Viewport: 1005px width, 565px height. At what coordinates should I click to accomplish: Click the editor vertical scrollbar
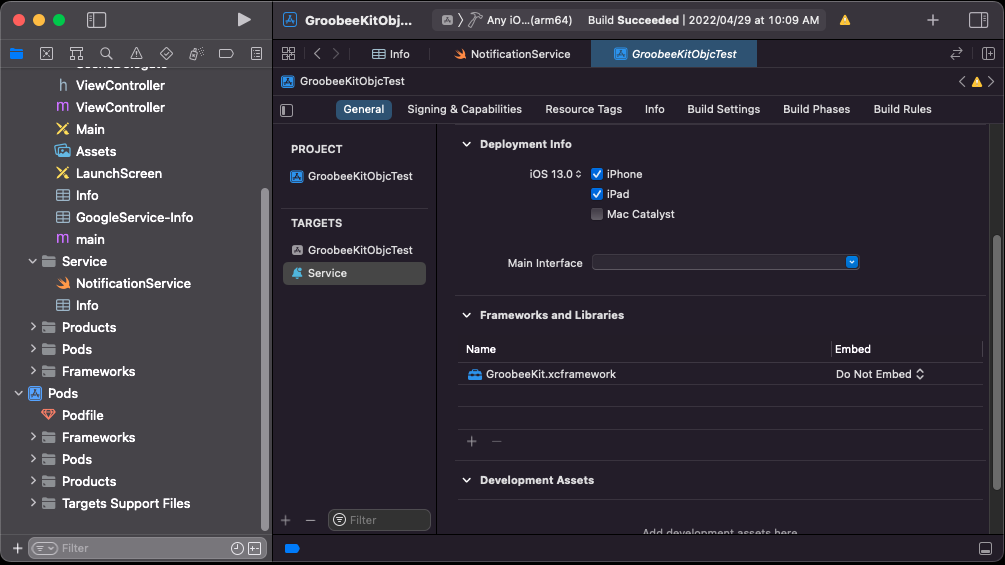[x=997, y=363]
